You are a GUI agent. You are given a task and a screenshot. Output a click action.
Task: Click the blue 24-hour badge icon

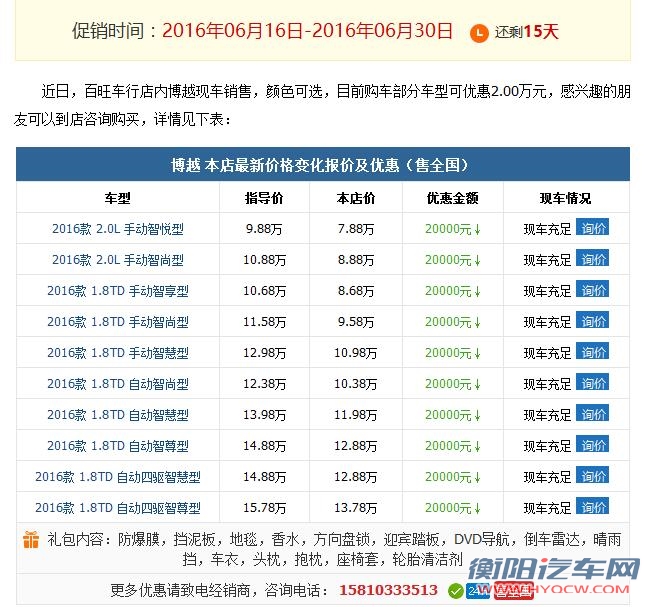(x=477, y=591)
